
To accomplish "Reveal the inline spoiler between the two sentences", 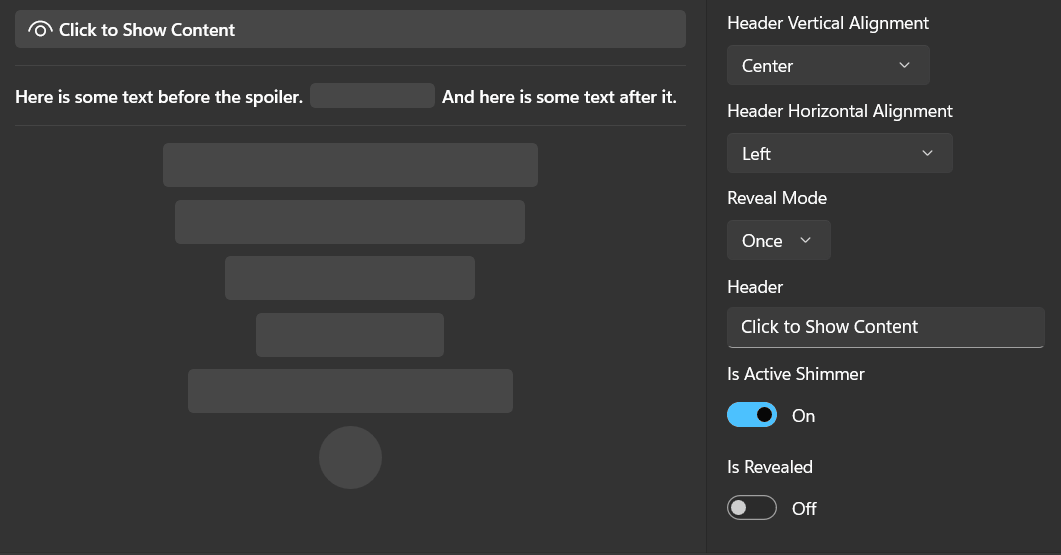I will click(372, 96).
